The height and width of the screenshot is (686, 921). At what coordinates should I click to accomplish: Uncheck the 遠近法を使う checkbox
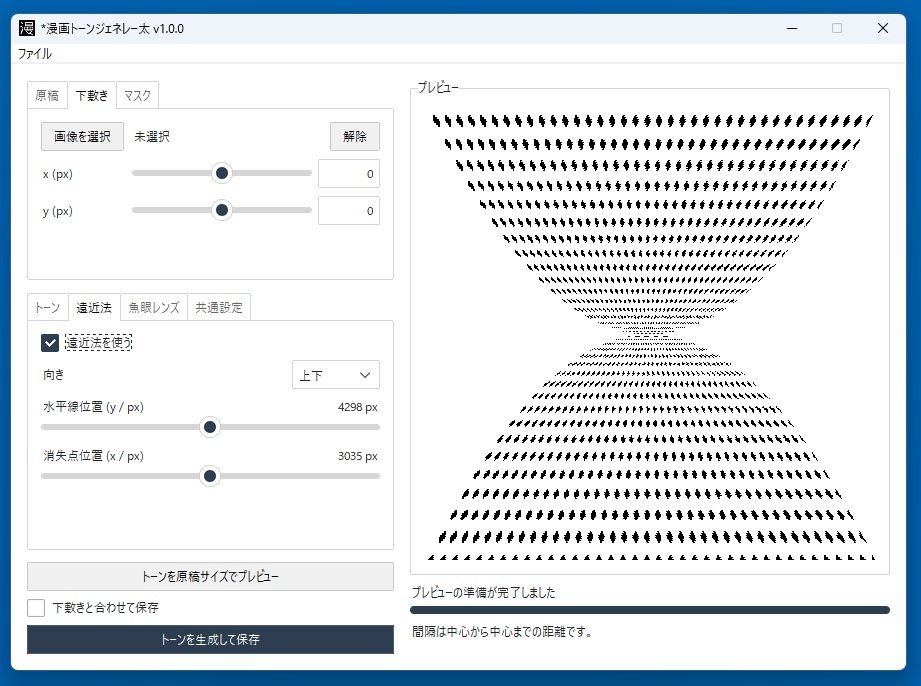(50, 342)
